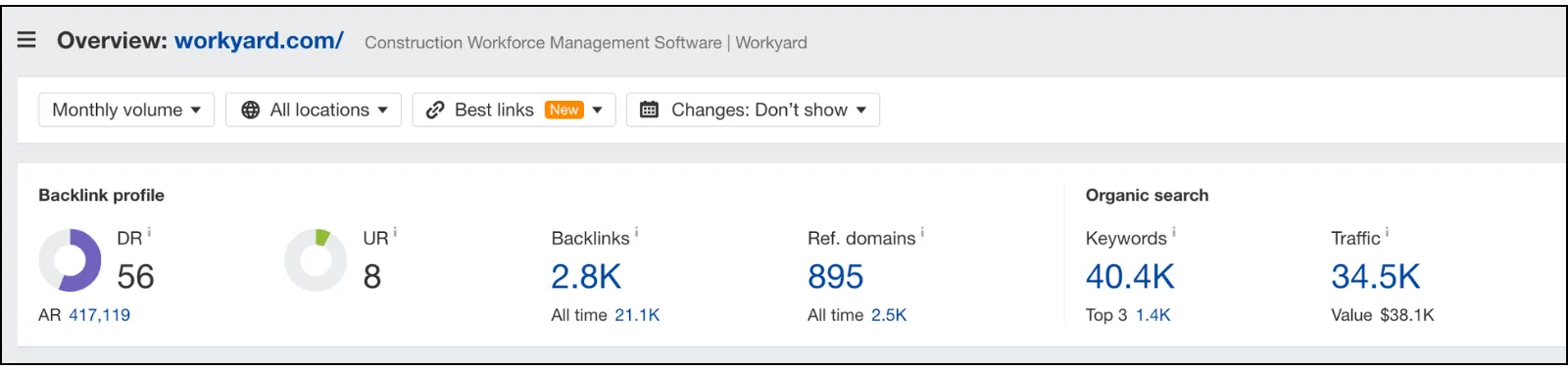Click the Ref. domains info icon

point(922,233)
